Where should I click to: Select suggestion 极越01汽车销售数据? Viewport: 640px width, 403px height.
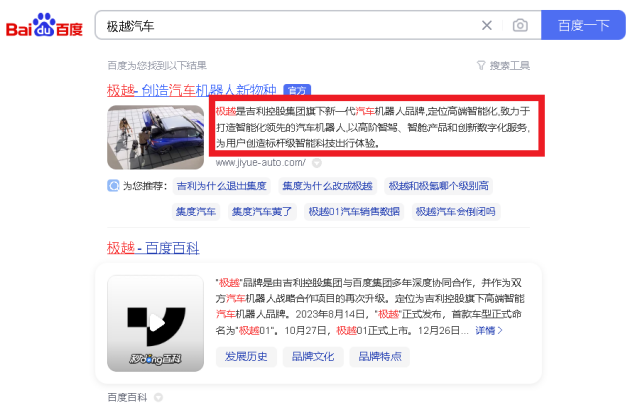click(x=354, y=212)
